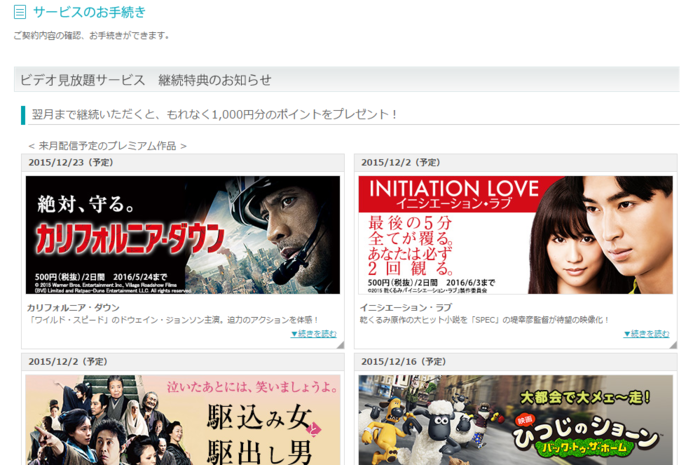The width and height of the screenshot is (700, 465).
Task: Click the ビデオ見放題サービス 継続特典のお知らせ header
Action: point(346,80)
